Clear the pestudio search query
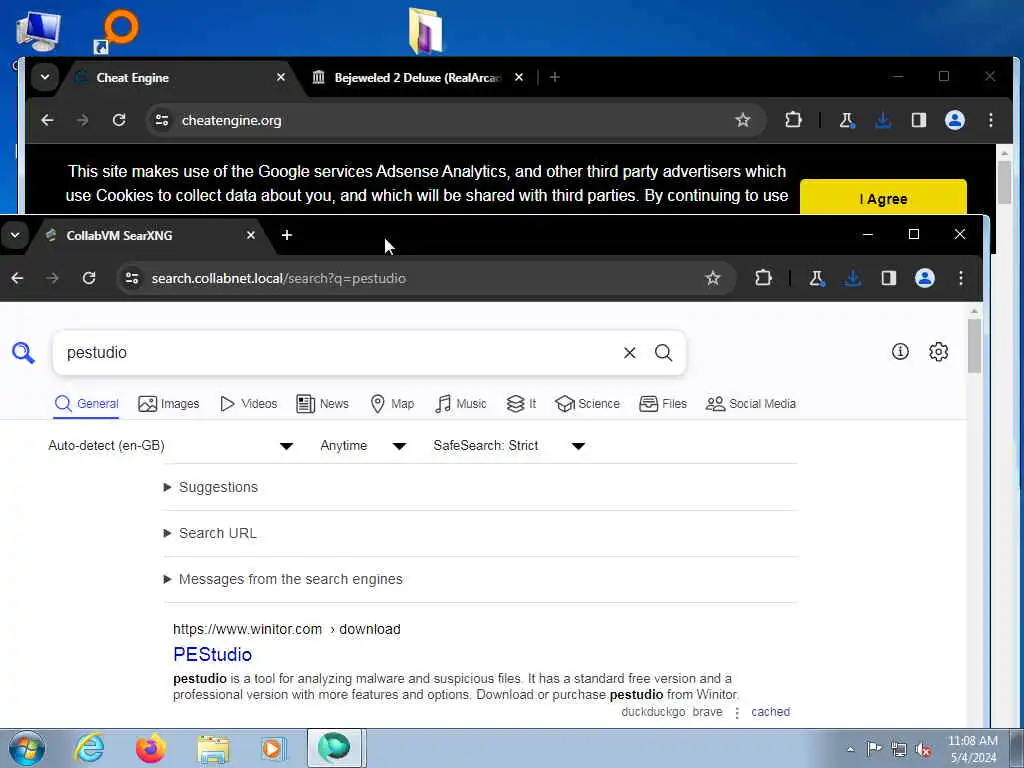The image size is (1024, 768). [x=630, y=353]
